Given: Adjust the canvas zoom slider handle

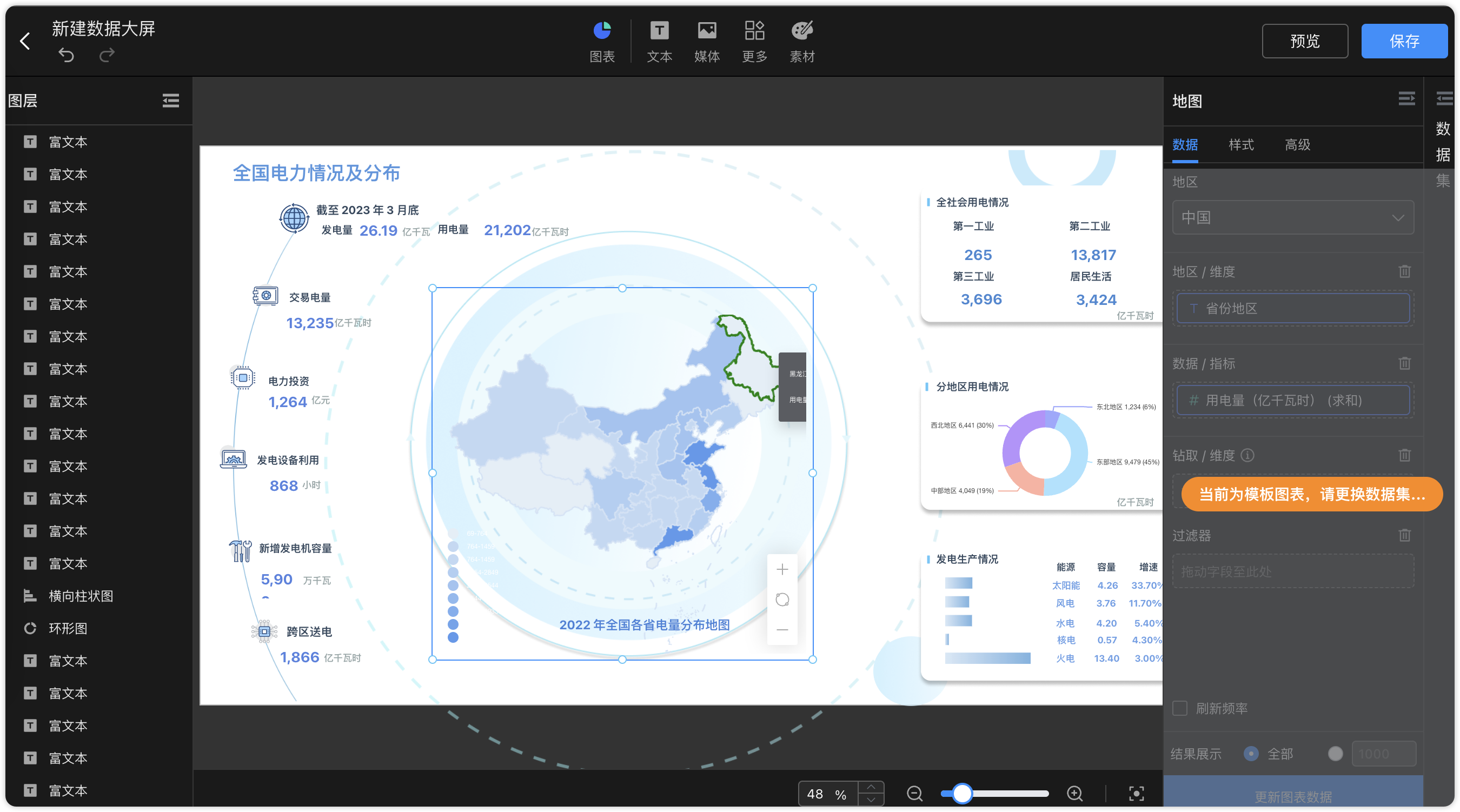Looking at the screenshot, I should click(962, 793).
